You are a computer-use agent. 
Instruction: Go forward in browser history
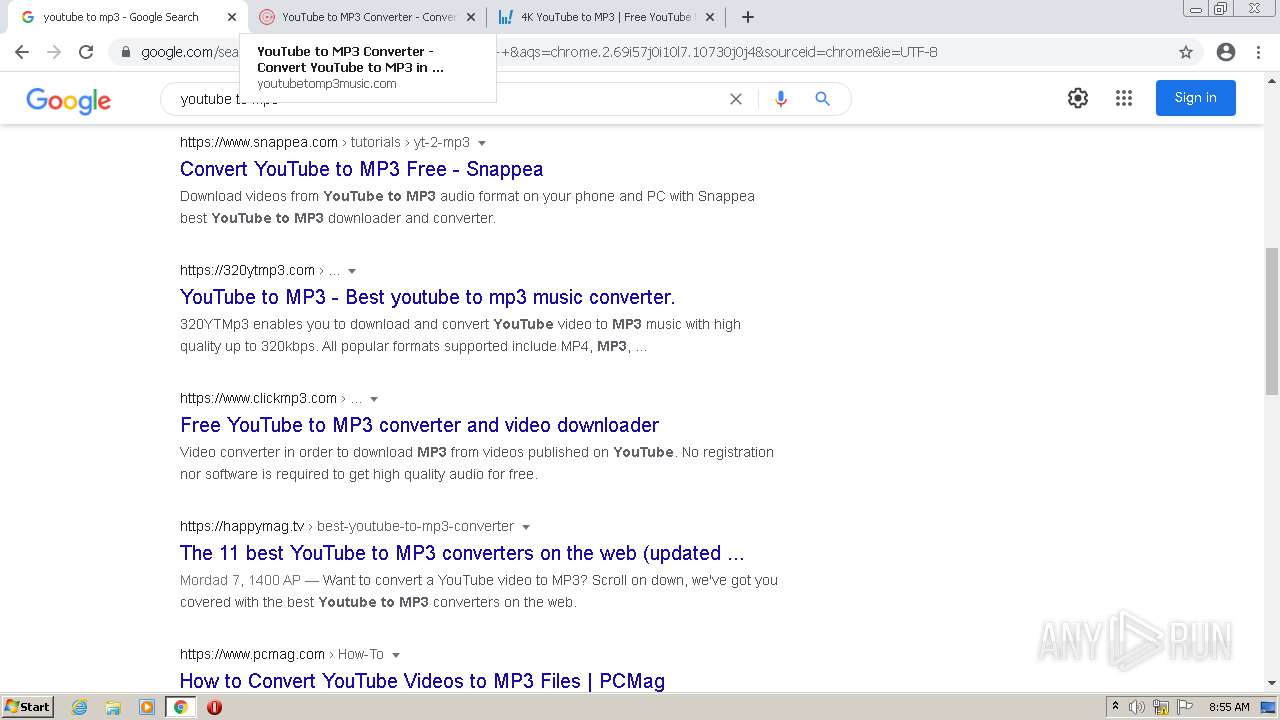(54, 52)
